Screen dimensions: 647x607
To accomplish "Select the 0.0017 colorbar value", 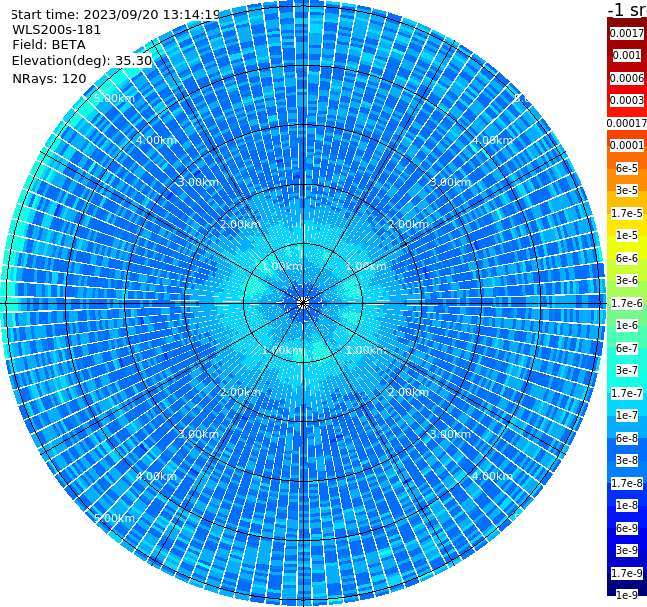I will (x=627, y=33).
